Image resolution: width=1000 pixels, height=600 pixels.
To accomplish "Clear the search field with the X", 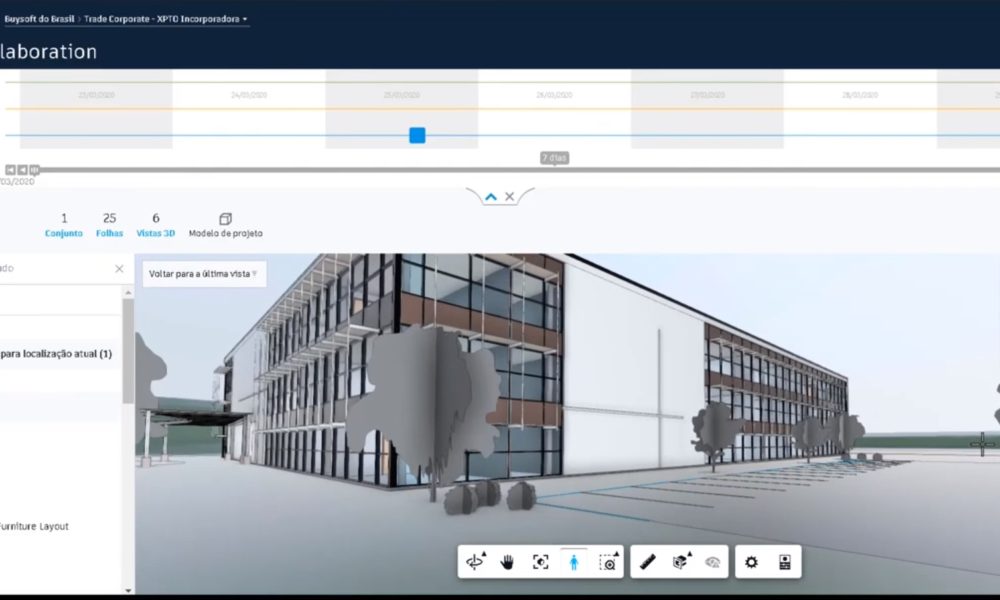I will click(119, 269).
